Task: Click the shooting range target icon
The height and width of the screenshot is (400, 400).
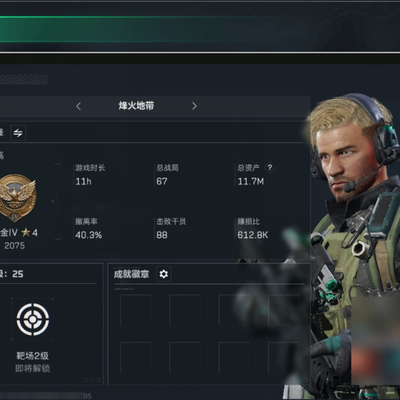Action: click(33, 319)
